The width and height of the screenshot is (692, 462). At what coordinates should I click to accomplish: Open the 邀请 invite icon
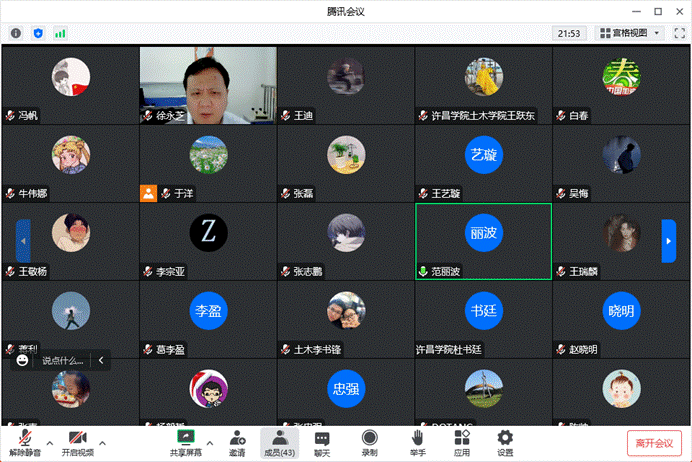coord(237,442)
